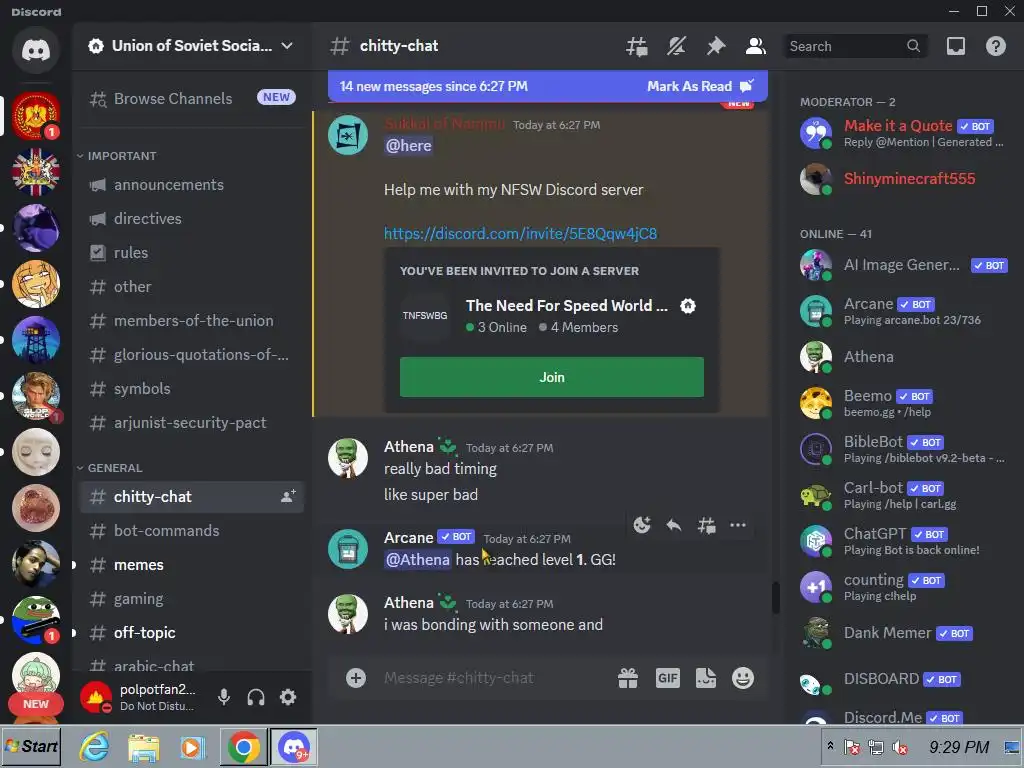Click the Windows Start button
The height and width of the screenshot is (768, 1024).
[31, 746]
